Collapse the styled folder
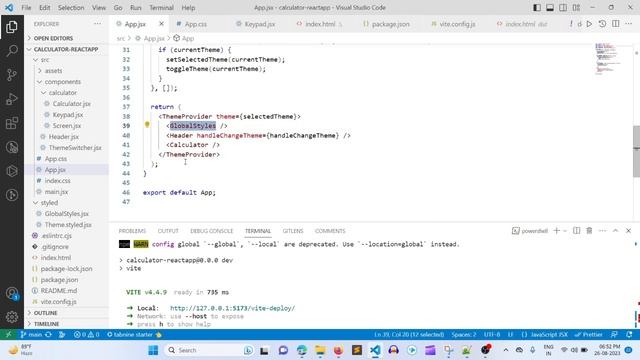The height and width of the screenshot is (360, 640). pyautogui.click(x=68, y=202)
